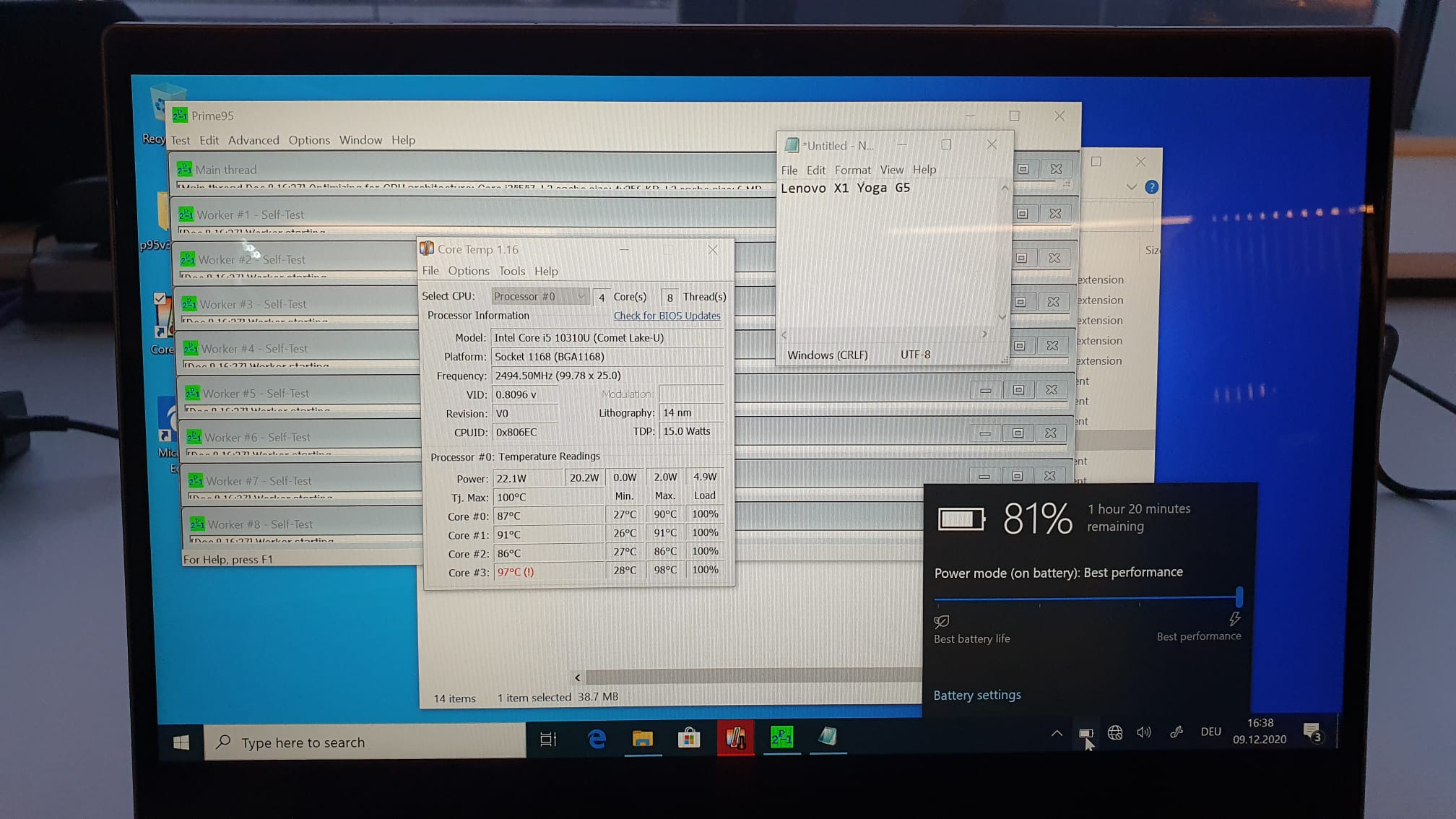Screen dimensions: 1456x819
Task: Click the Core Temp taskbar icon
Action: click(735, 738)
